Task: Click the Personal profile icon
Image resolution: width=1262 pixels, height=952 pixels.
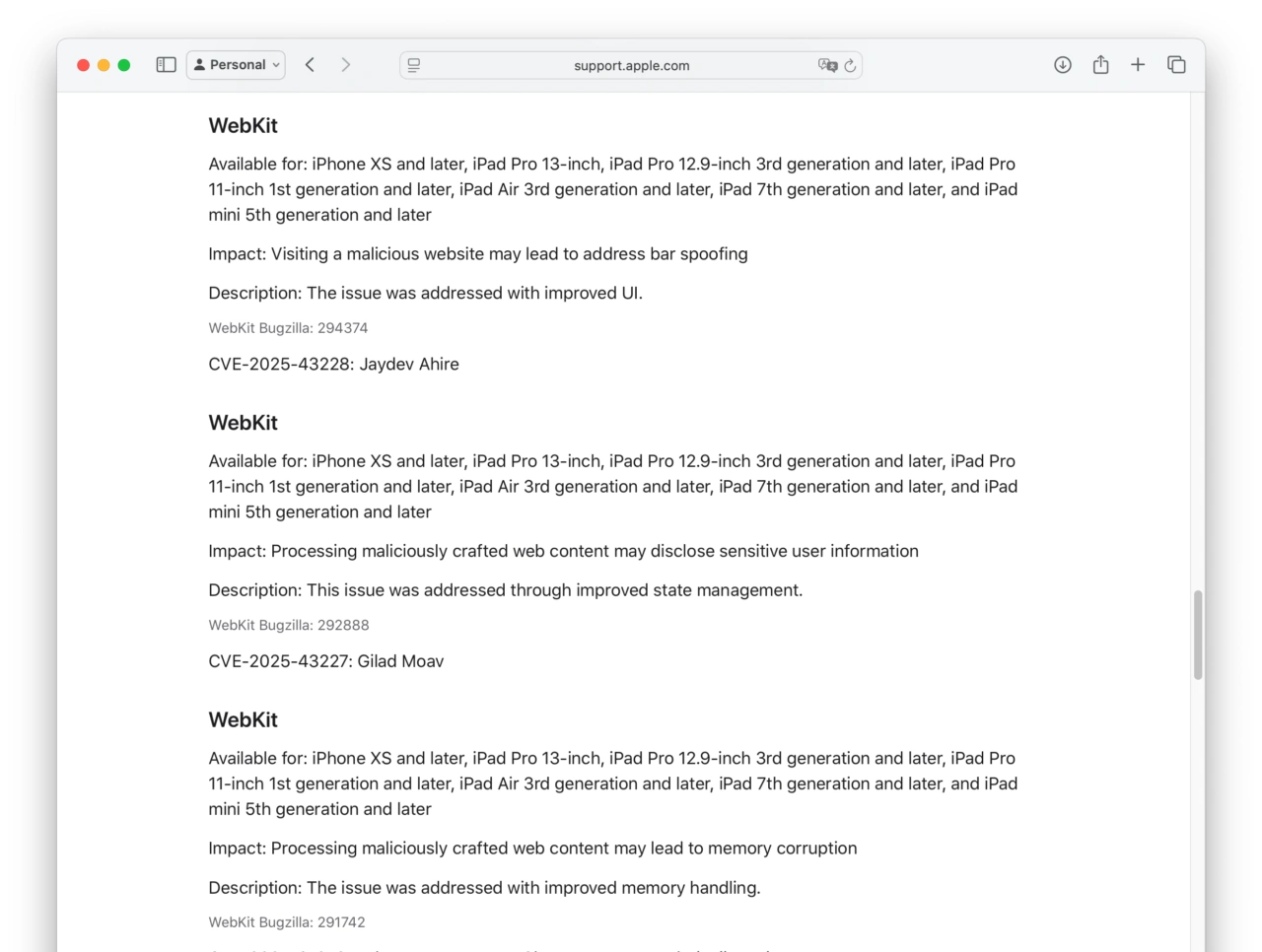Action: pyautogui.click(x=202, y=64)
